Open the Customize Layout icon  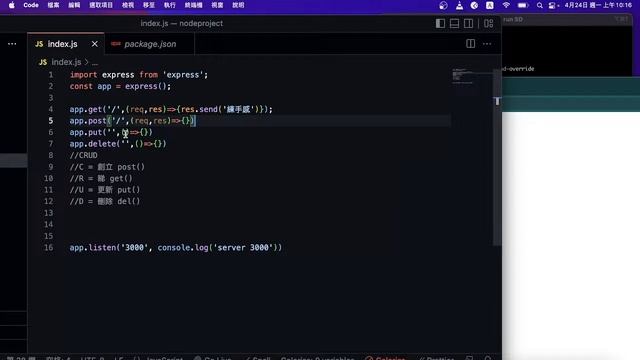click(489, 24)
